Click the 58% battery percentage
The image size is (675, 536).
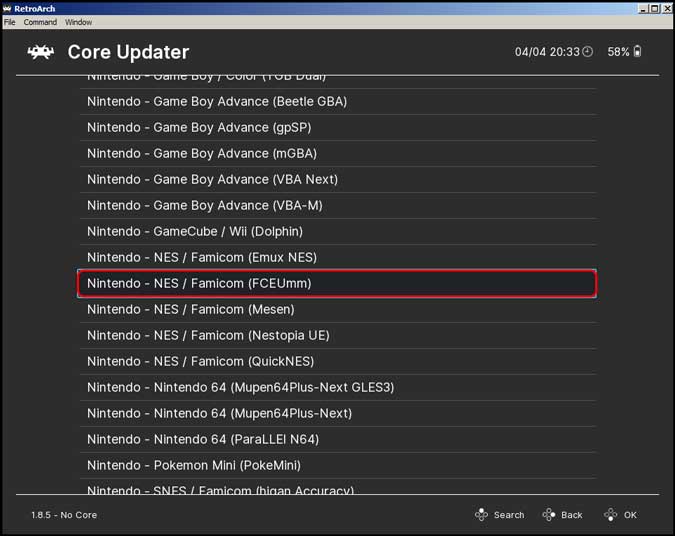pyautogui.click(x=618, y=52)
